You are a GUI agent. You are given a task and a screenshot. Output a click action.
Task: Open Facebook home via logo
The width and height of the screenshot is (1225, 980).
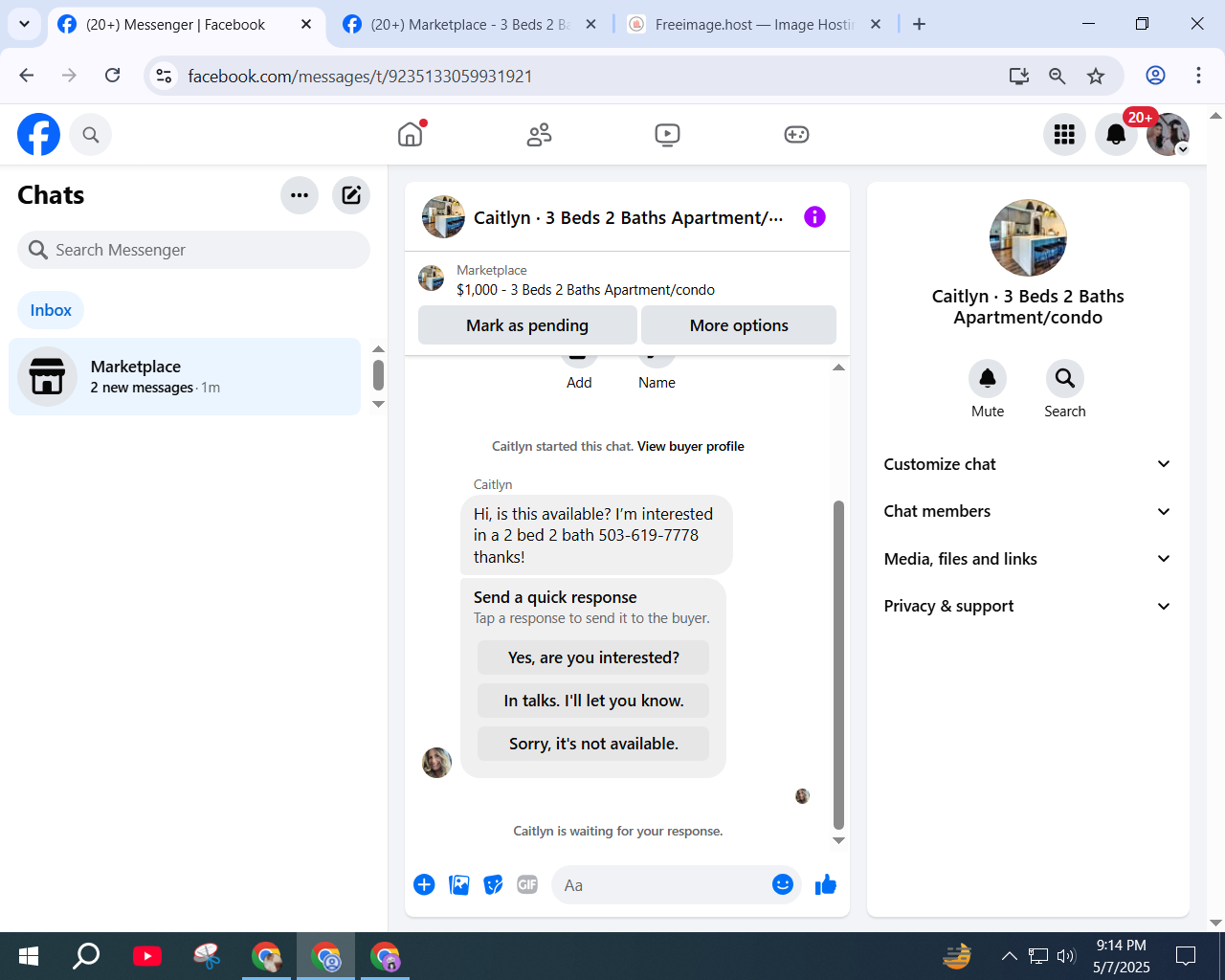click(38, 135)
